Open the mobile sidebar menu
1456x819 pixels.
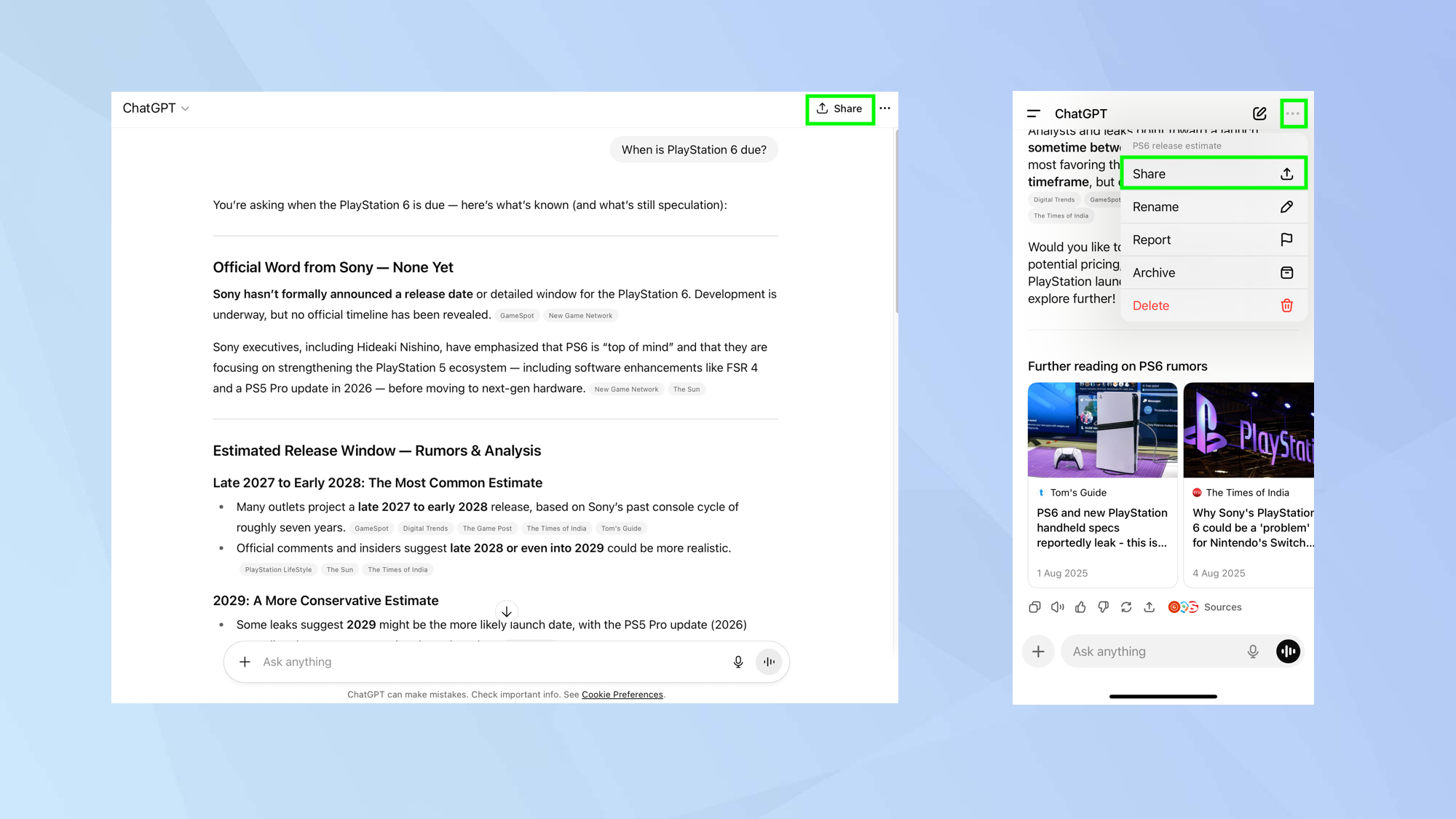point(1033,114)
